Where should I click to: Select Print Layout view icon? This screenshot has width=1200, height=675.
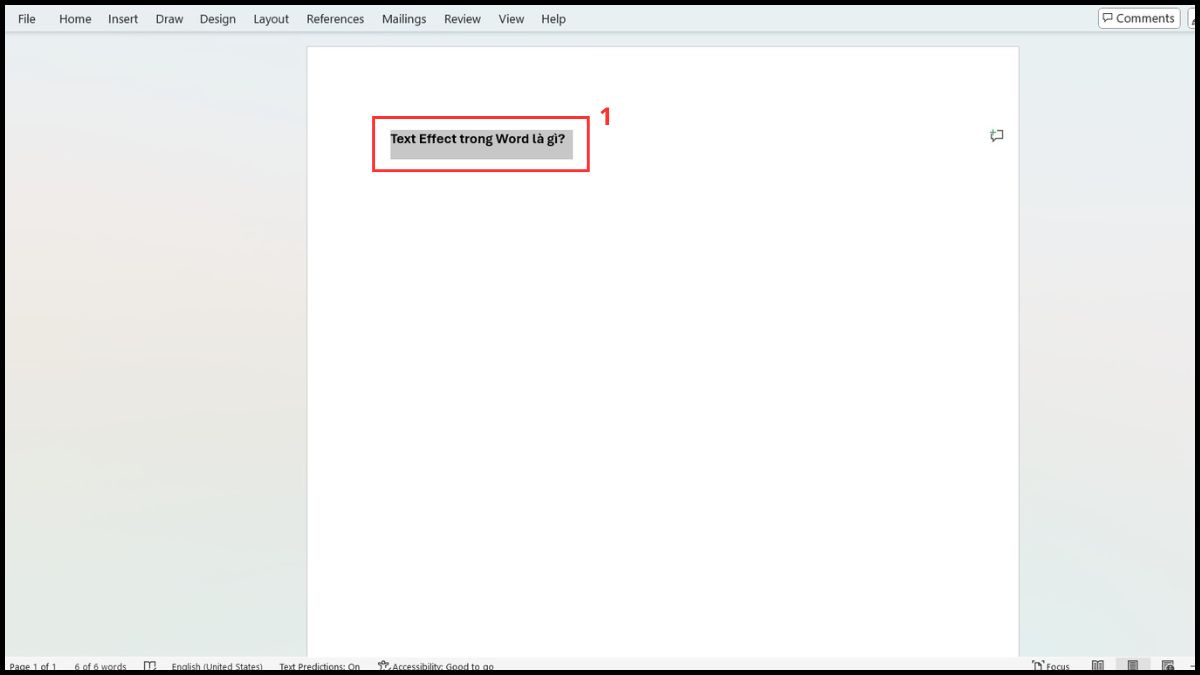pos(1133,667)
